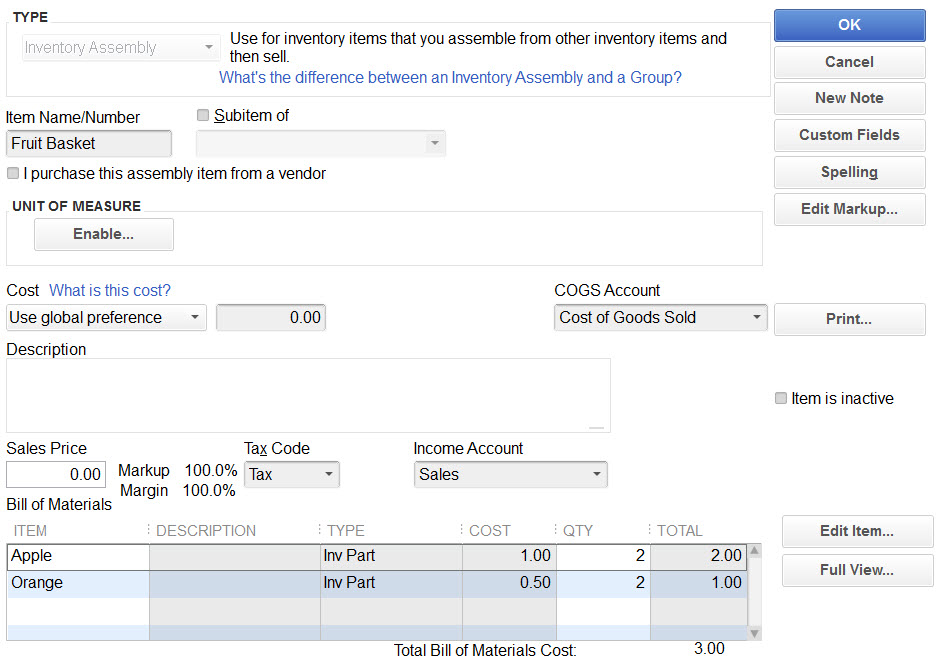Open the Income Account Sales dropdown
The image size is (942, 663).
click(510, 474)
